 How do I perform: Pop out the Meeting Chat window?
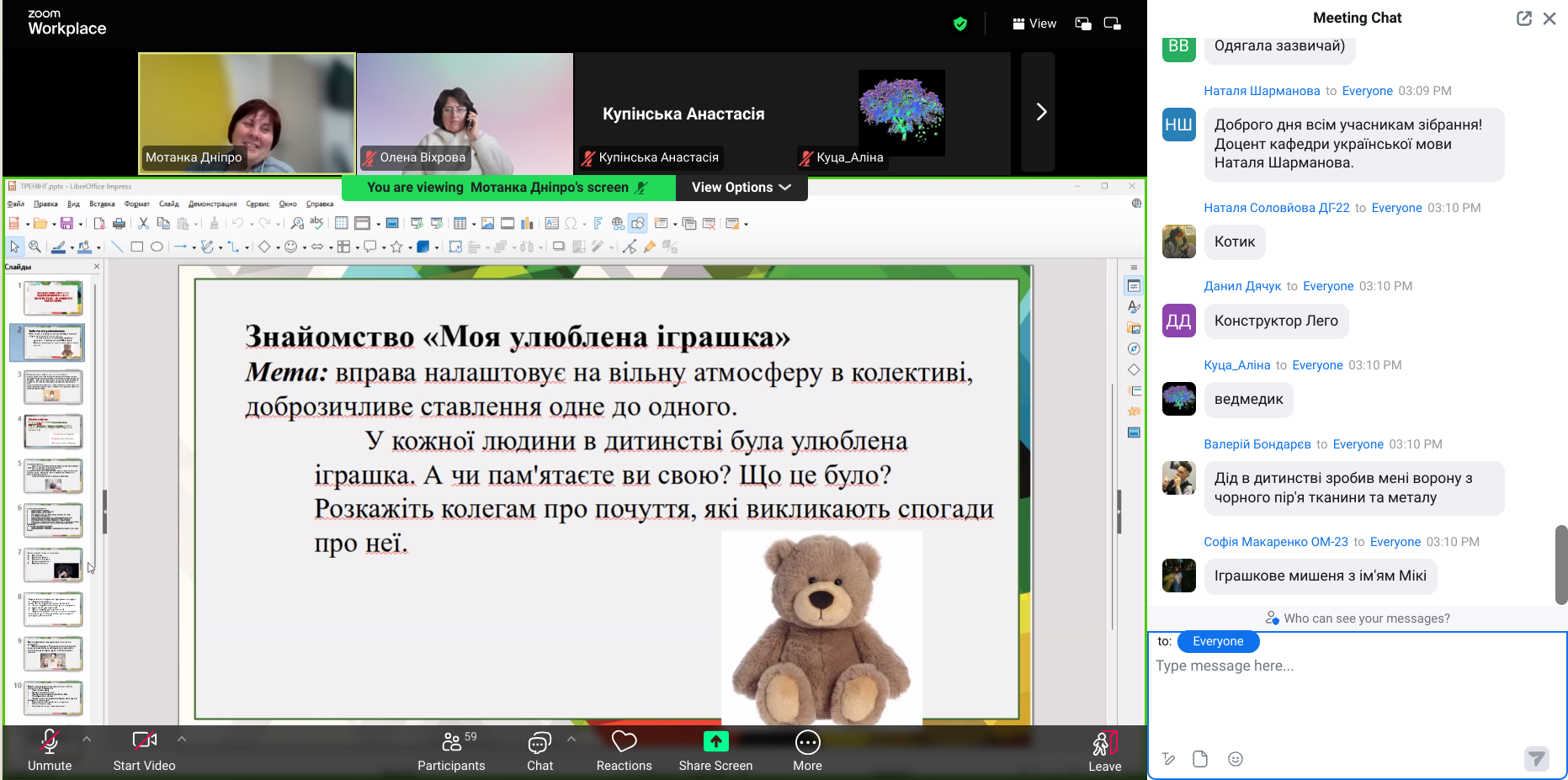point(1523,19)
